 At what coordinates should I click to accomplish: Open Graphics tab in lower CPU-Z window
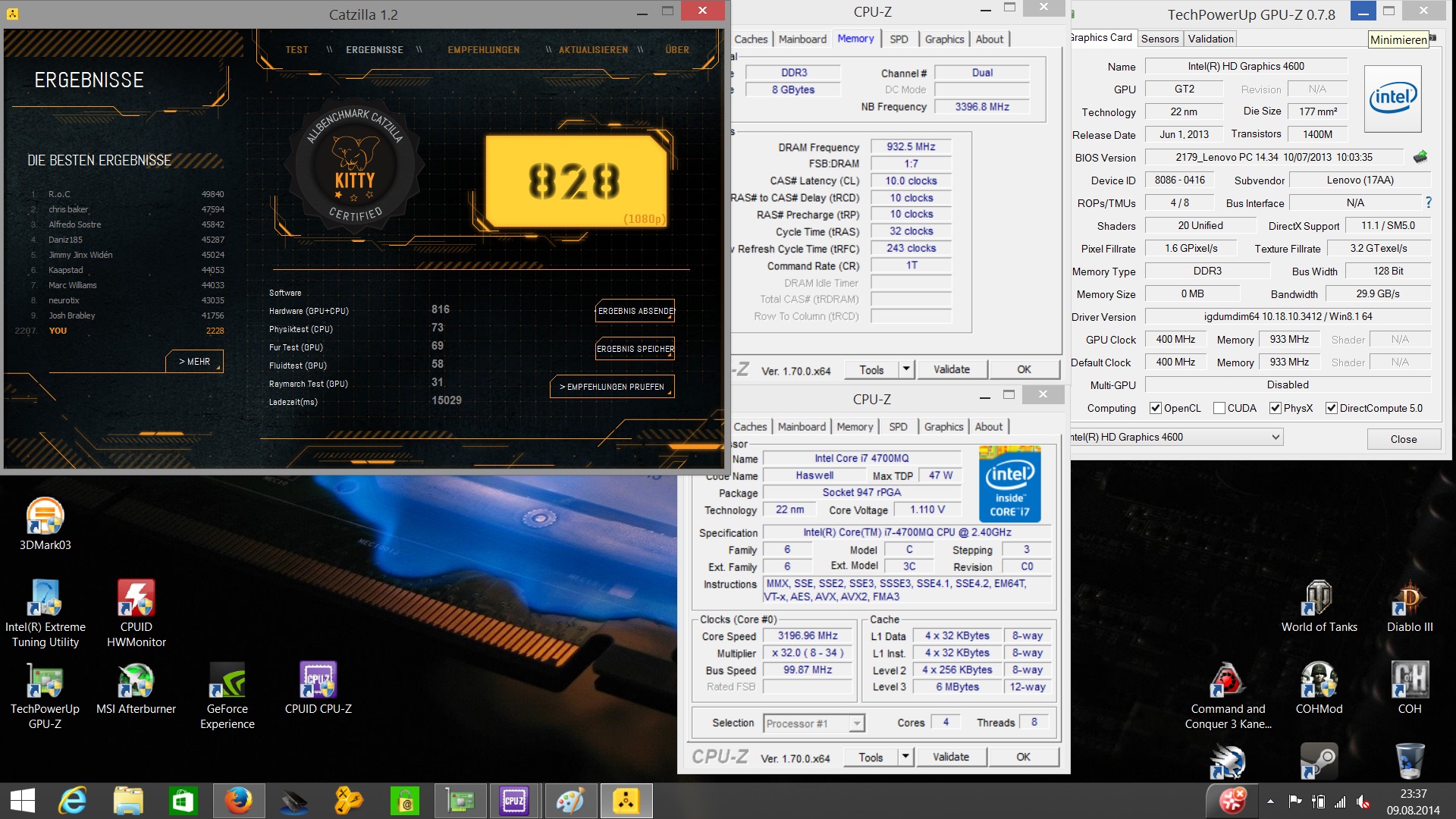click(943, 427)
